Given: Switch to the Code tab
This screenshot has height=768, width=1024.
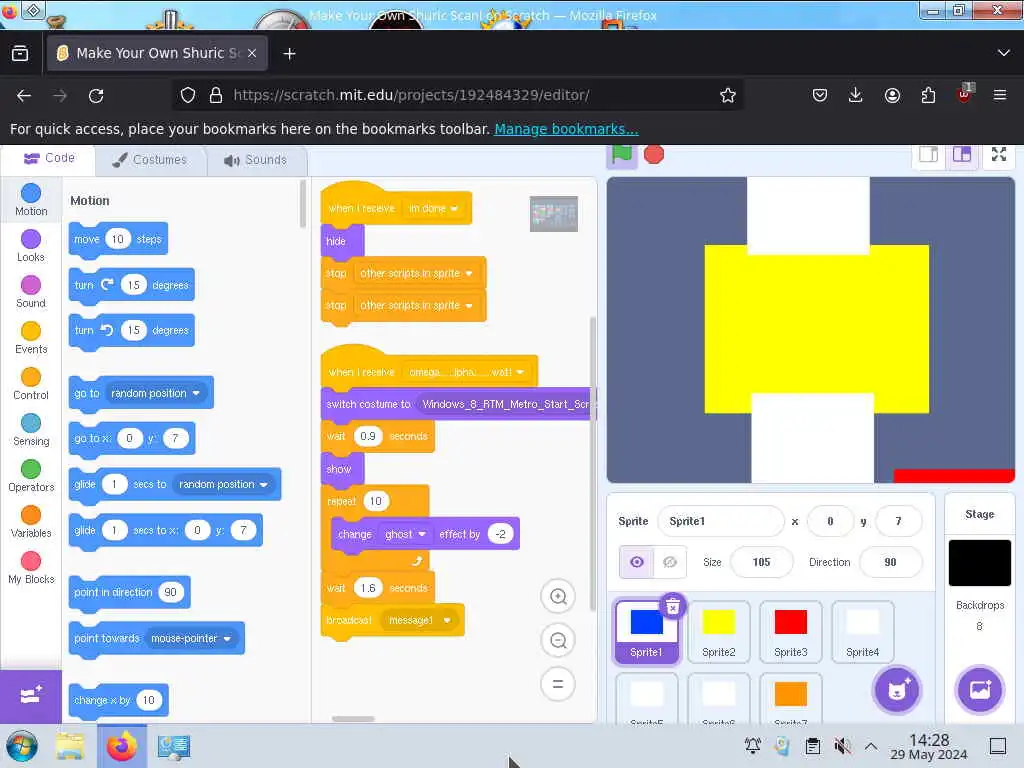Looking at the screenshot, I should [49, 159].
